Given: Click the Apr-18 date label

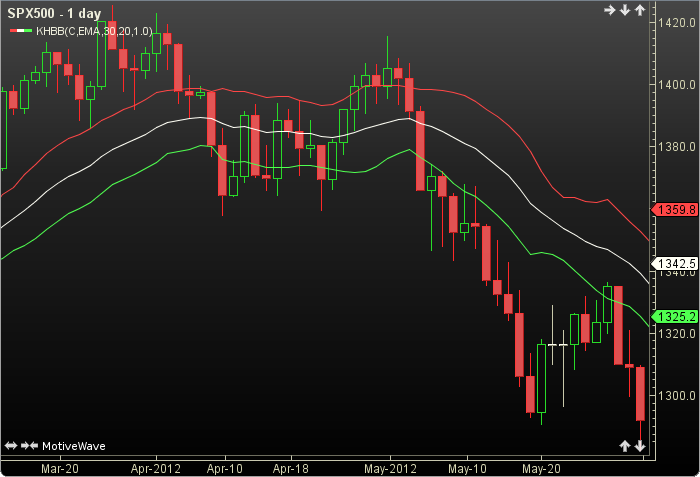Looking at the screenshot, I should point(291,469).
